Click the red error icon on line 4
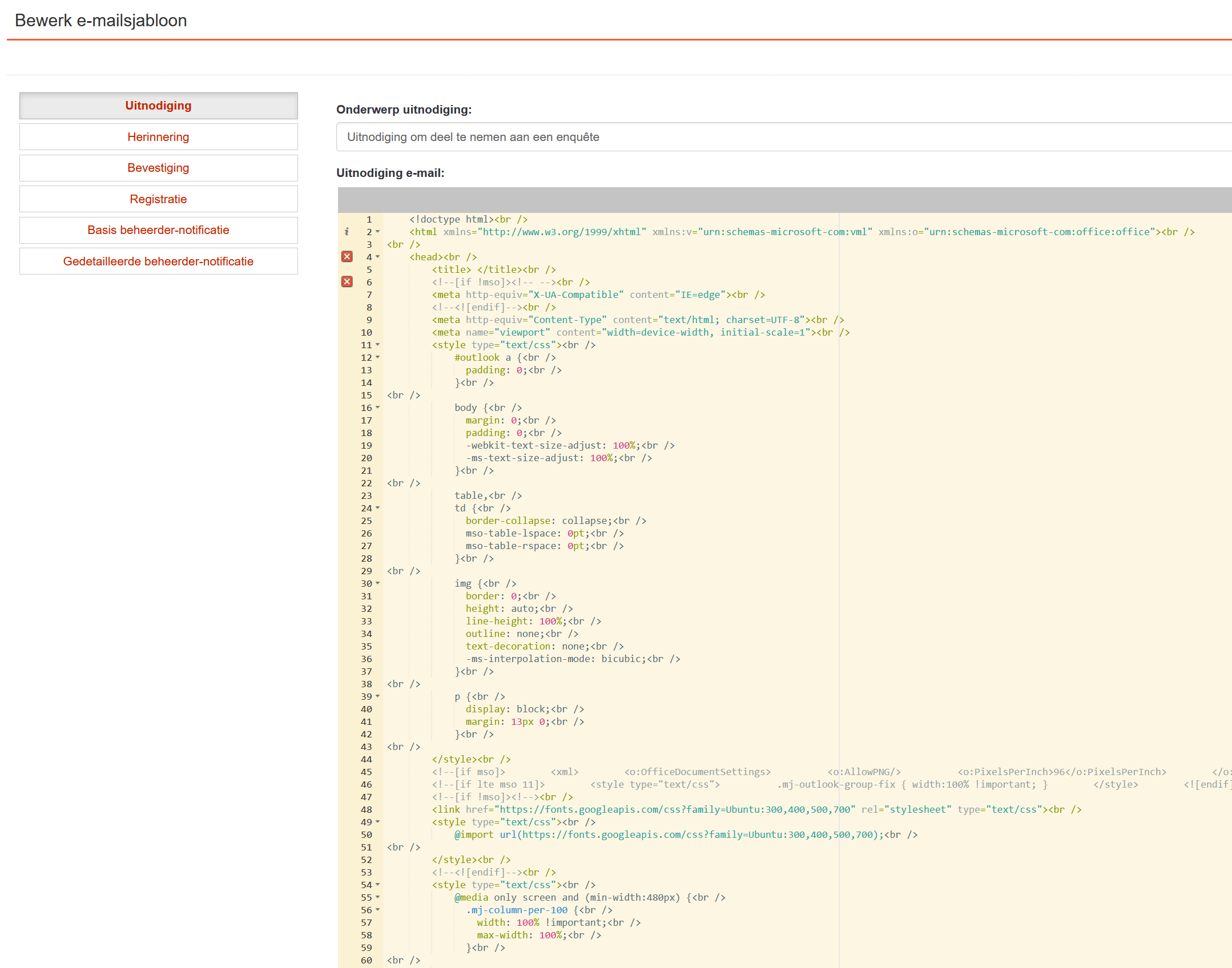This screenshot has height=968, width=1232. pos(347,257)
